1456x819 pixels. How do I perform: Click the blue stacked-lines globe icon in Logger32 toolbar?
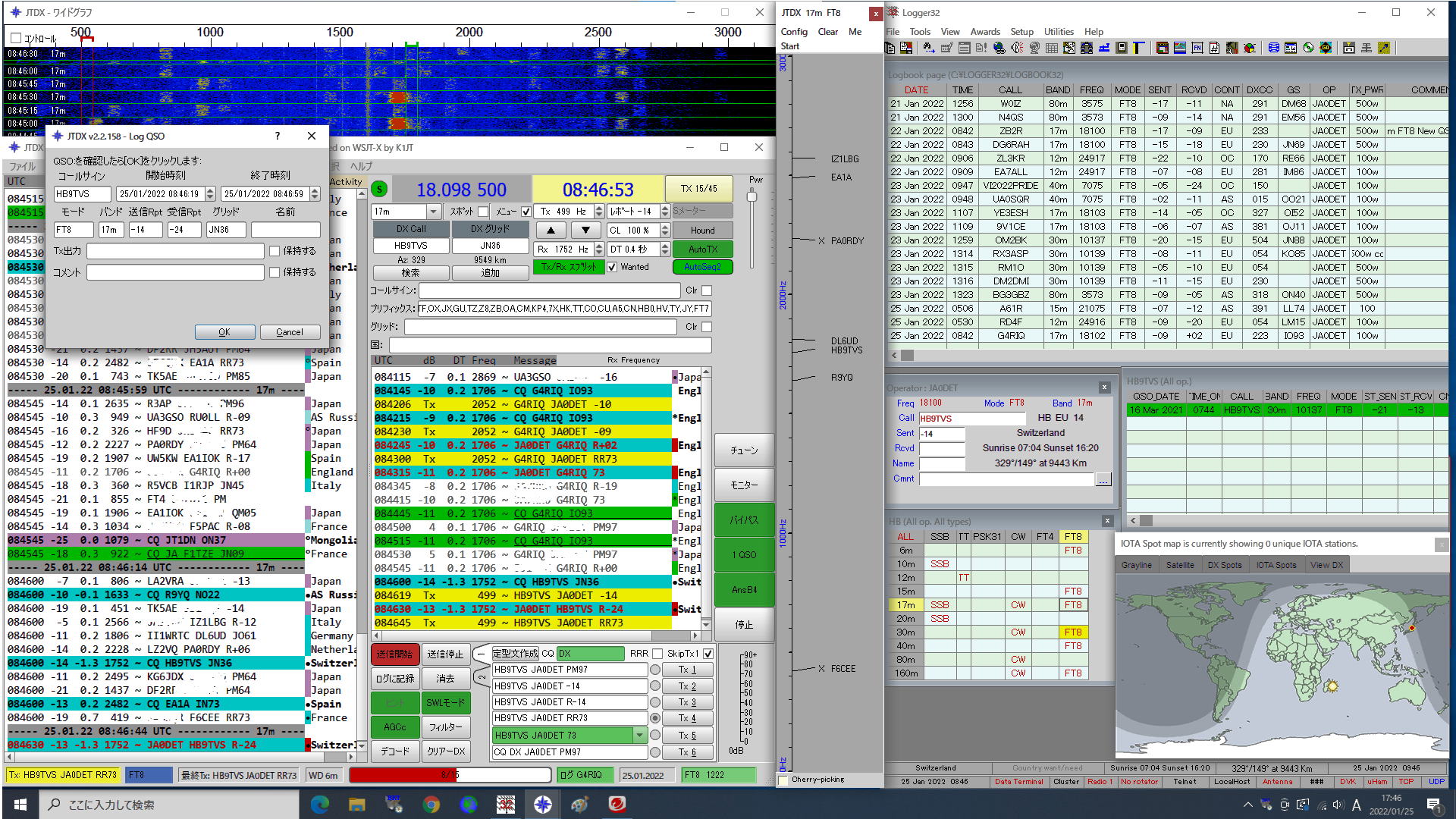coord(1273,48)
